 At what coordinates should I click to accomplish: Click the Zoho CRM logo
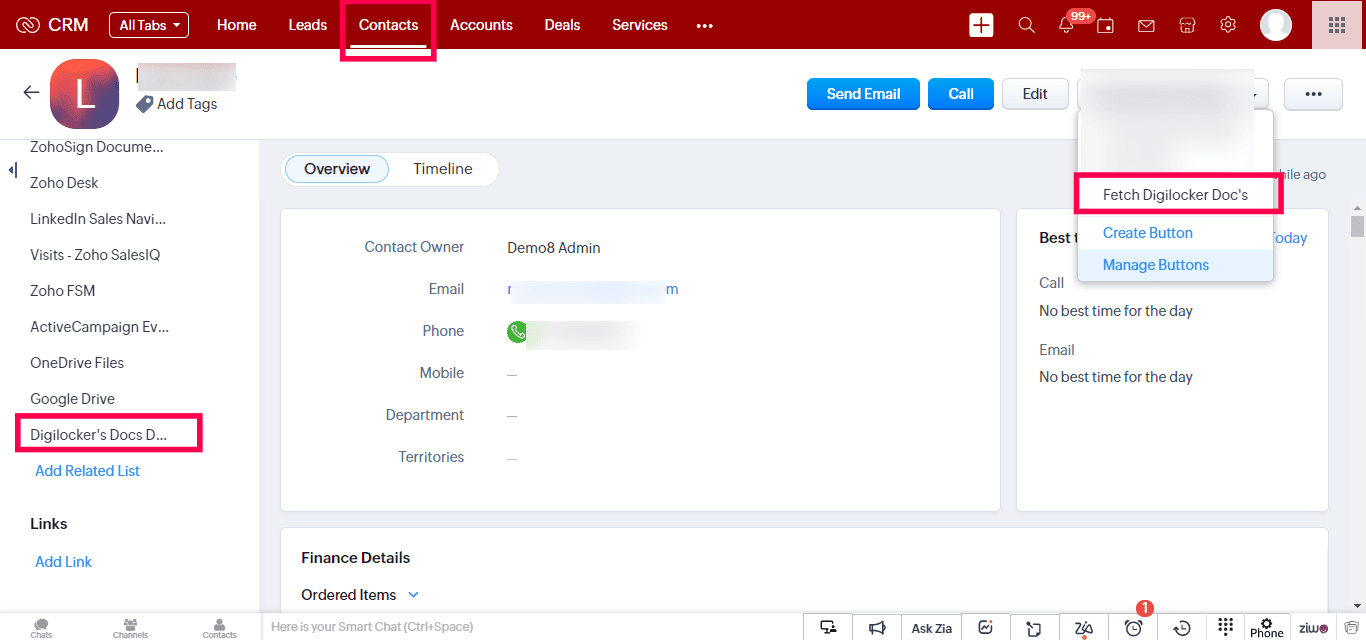click(x=53, y=25)
